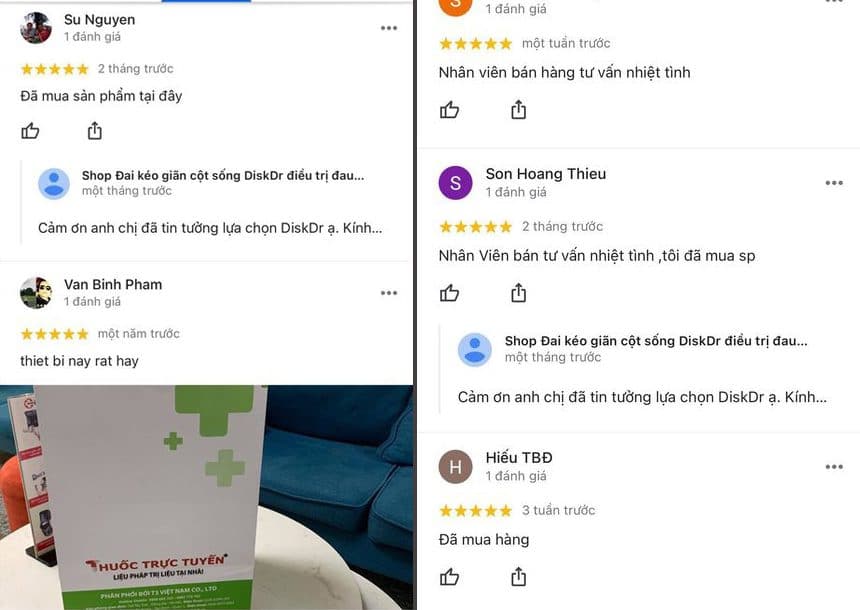Like Hiếu TBĐ's review
This screenshot has width=860, height=610.
click(x=449, y=577)
